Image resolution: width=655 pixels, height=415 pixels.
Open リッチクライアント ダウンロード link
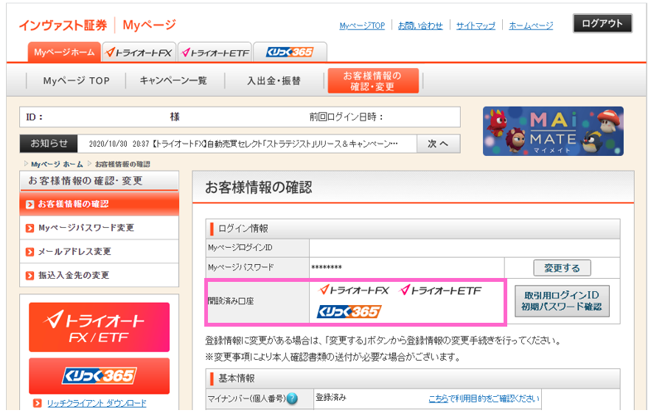tap(96, 403)
